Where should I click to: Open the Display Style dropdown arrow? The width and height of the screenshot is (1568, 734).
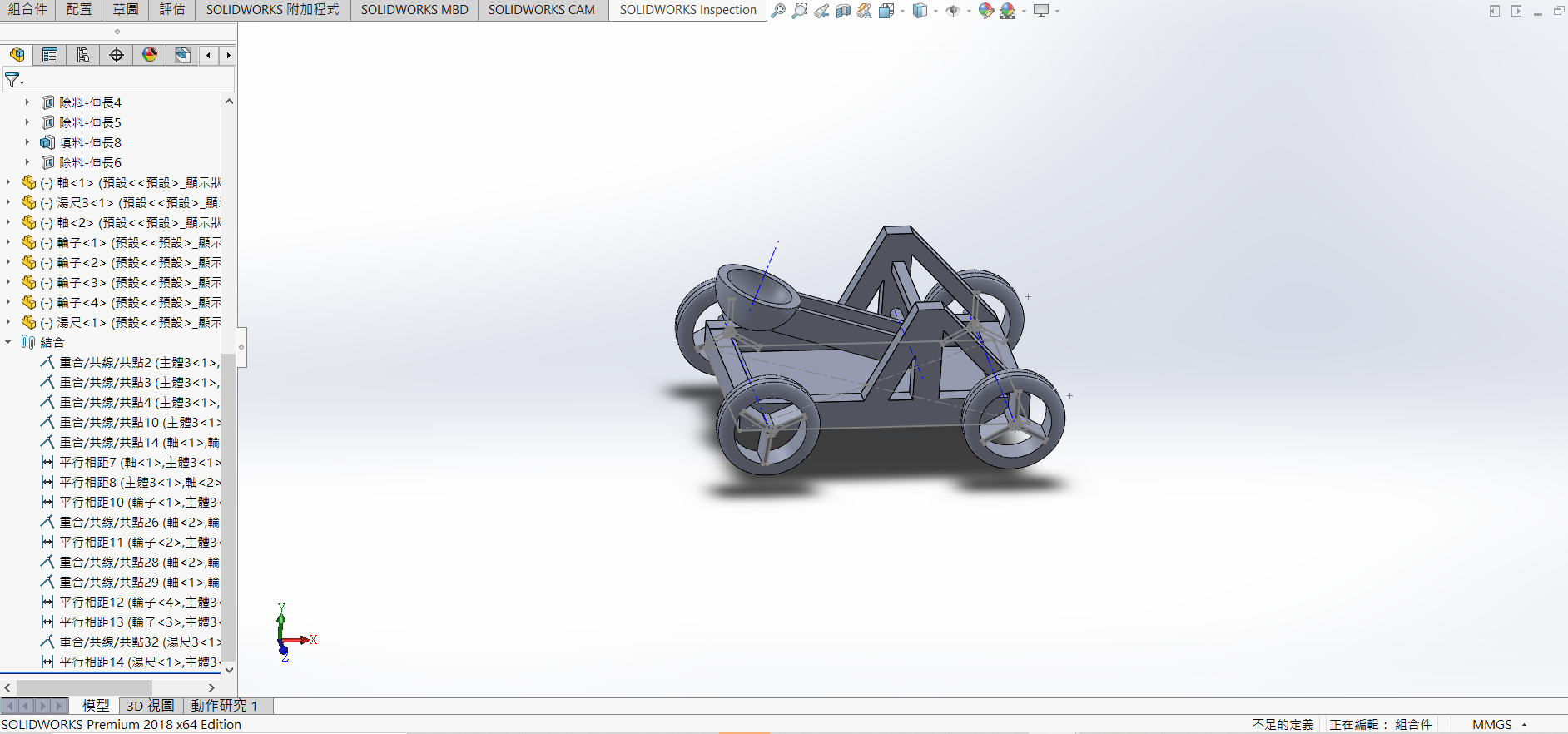pos(935,12)
